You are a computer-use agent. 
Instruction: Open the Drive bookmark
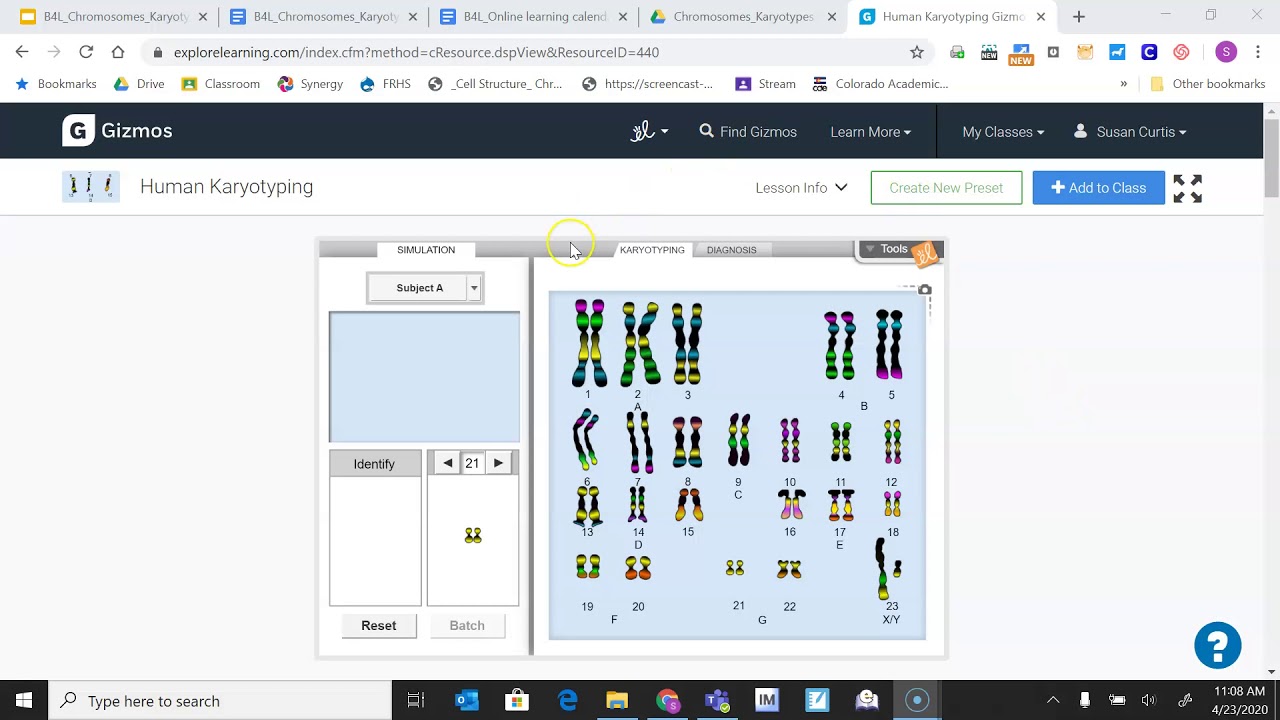(139, 84)
